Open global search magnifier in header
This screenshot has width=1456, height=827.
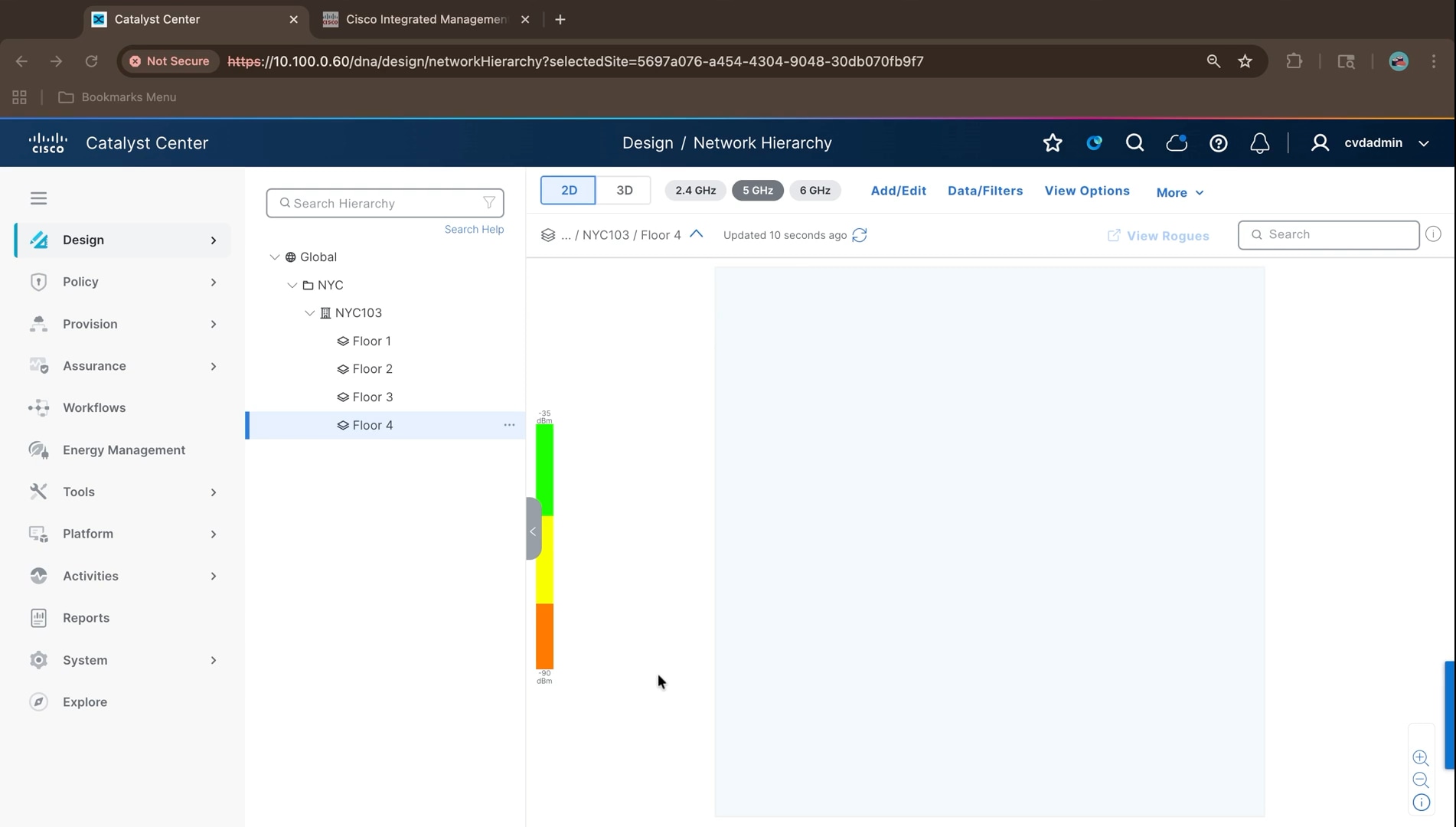(1134, 143)
